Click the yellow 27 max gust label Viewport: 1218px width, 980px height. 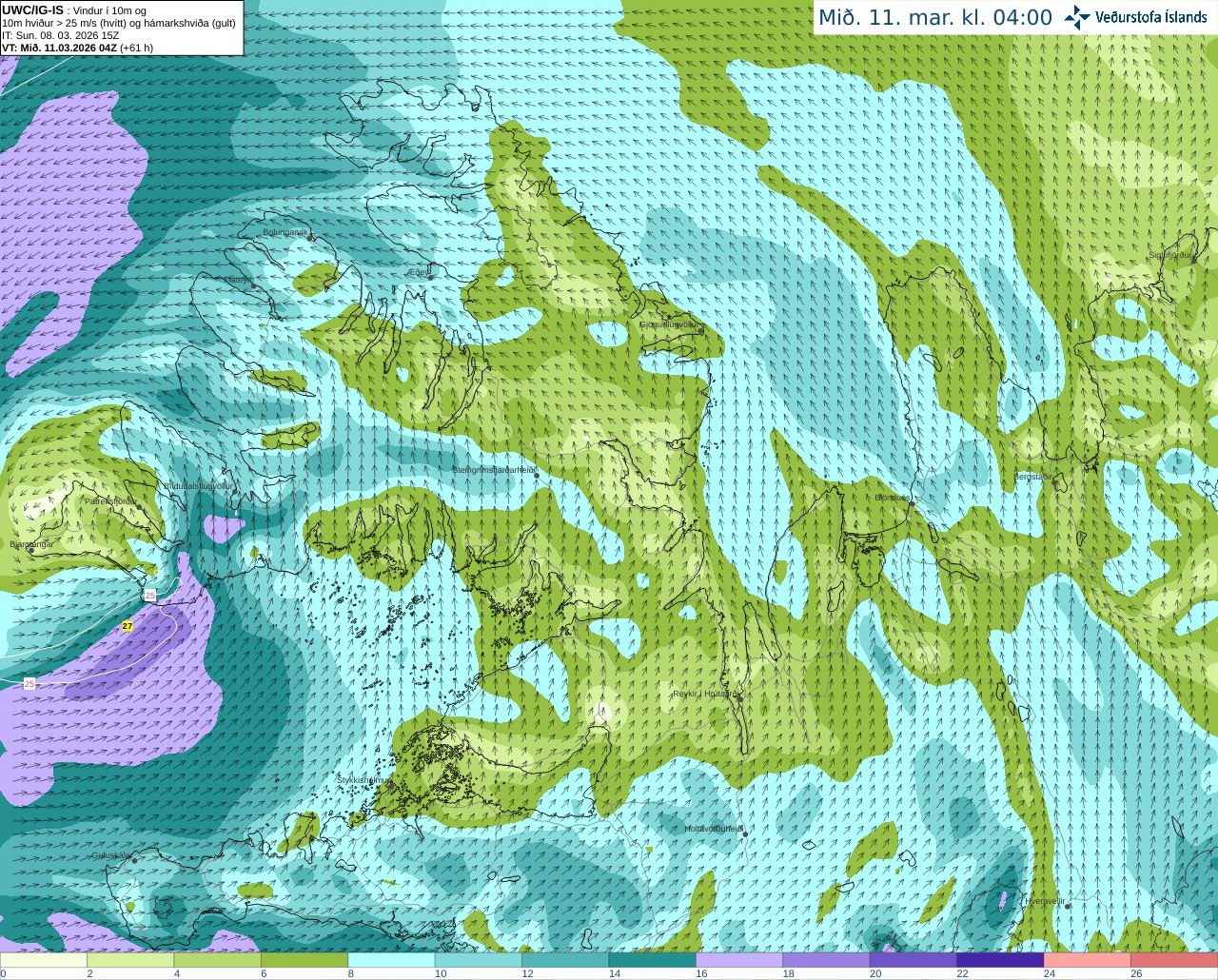coord(128,626)
